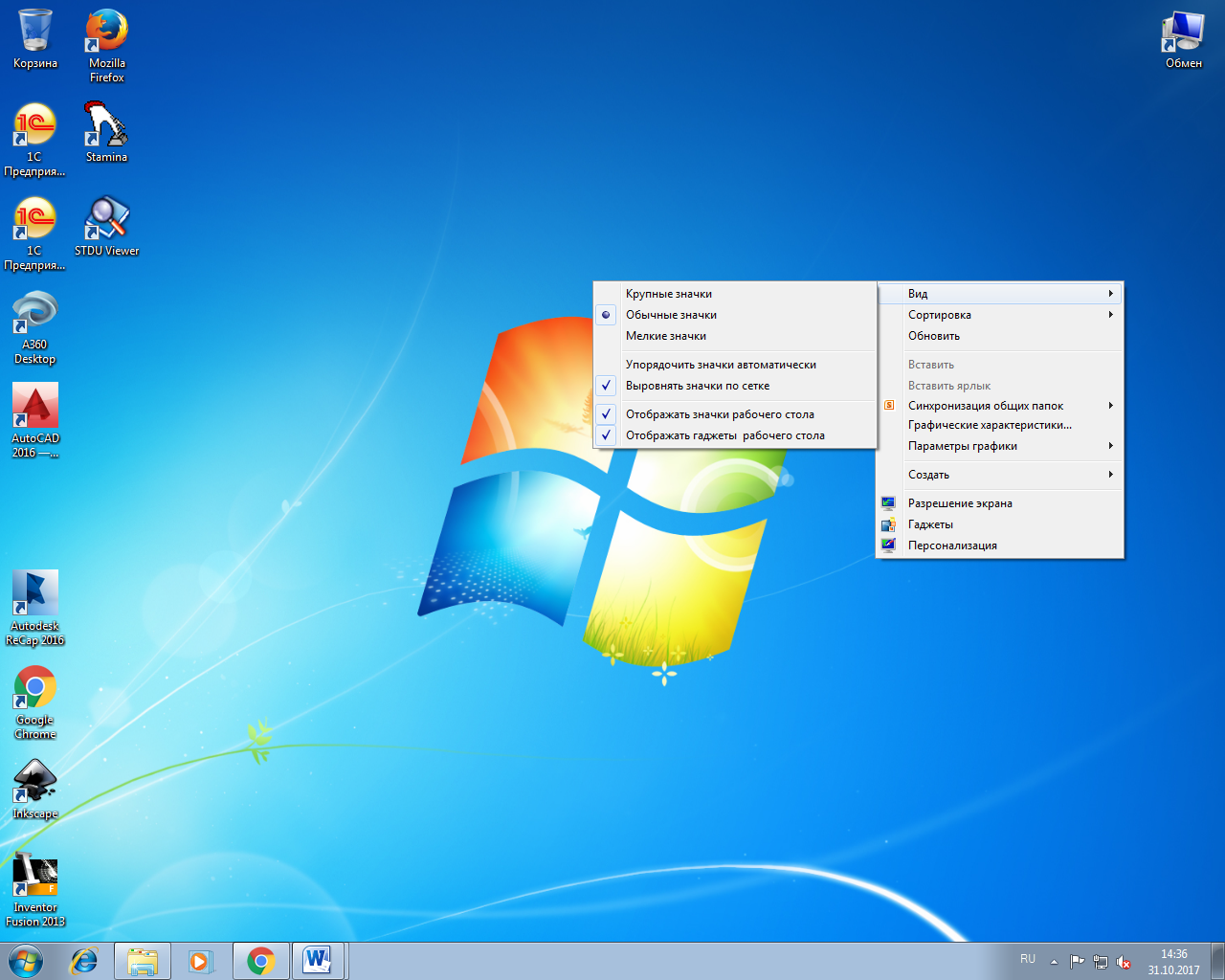
Task: Click the network tray icon
Action: [x=1101, y=962]
